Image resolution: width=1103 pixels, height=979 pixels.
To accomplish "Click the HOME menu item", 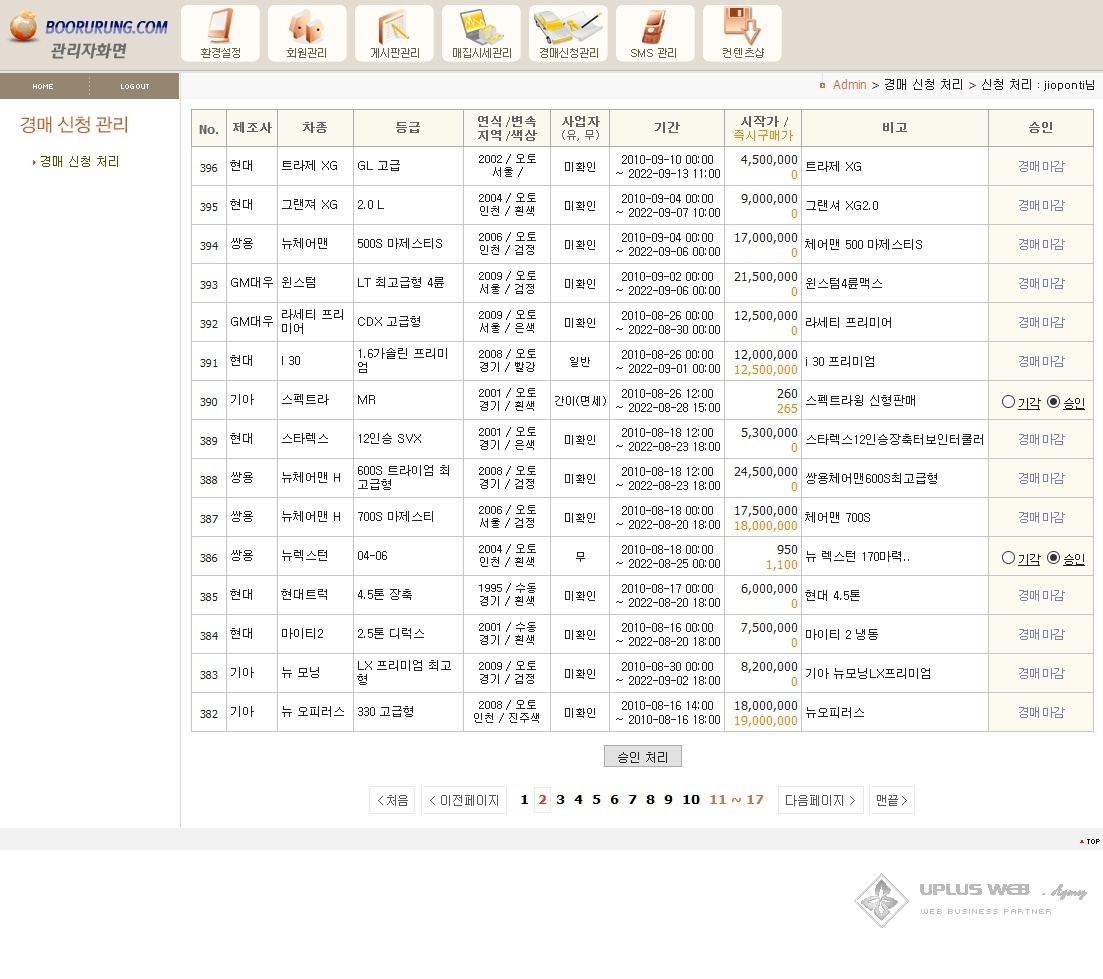I will tap(44, 87).
